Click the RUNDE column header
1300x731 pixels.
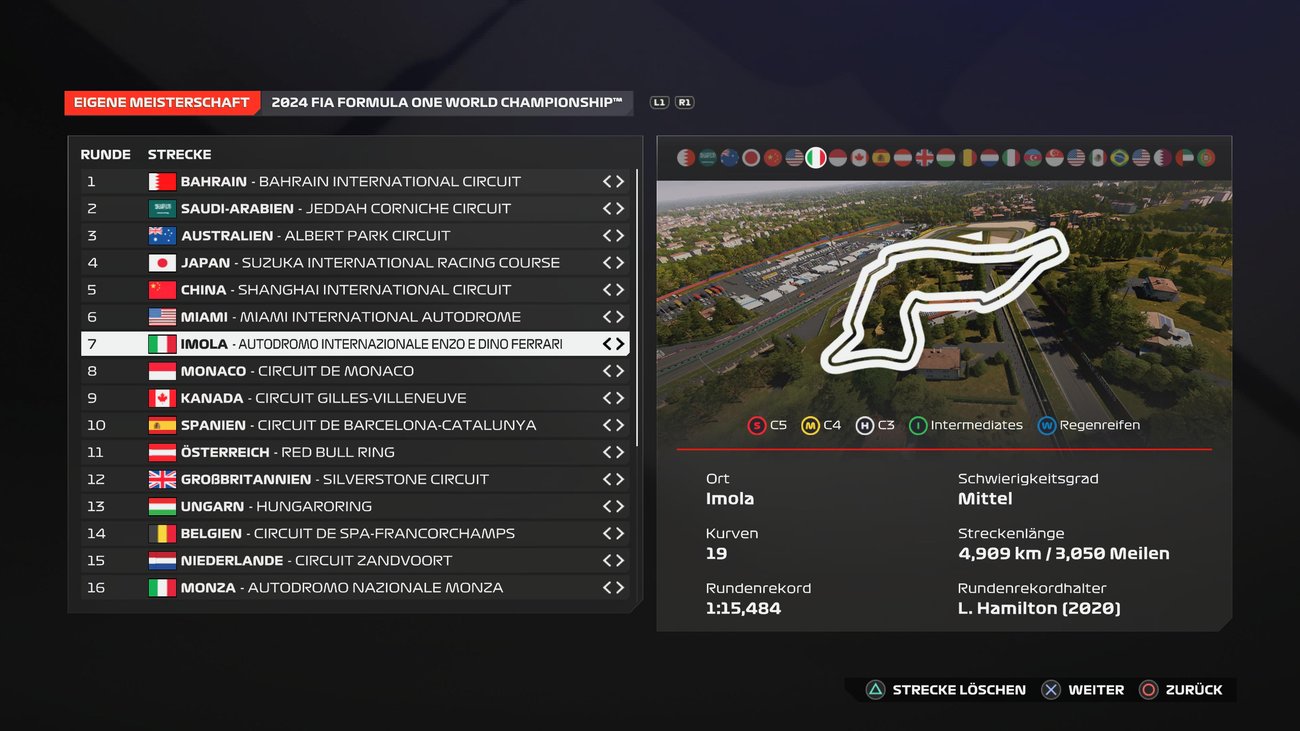pos(106,155)
